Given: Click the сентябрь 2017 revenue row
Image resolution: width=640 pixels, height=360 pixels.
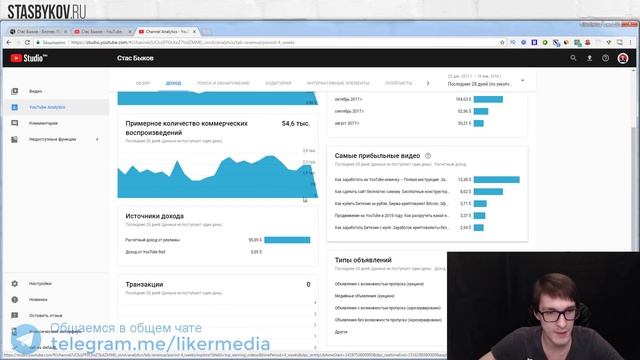Looking at the screenshot, I should click(427, 111).
